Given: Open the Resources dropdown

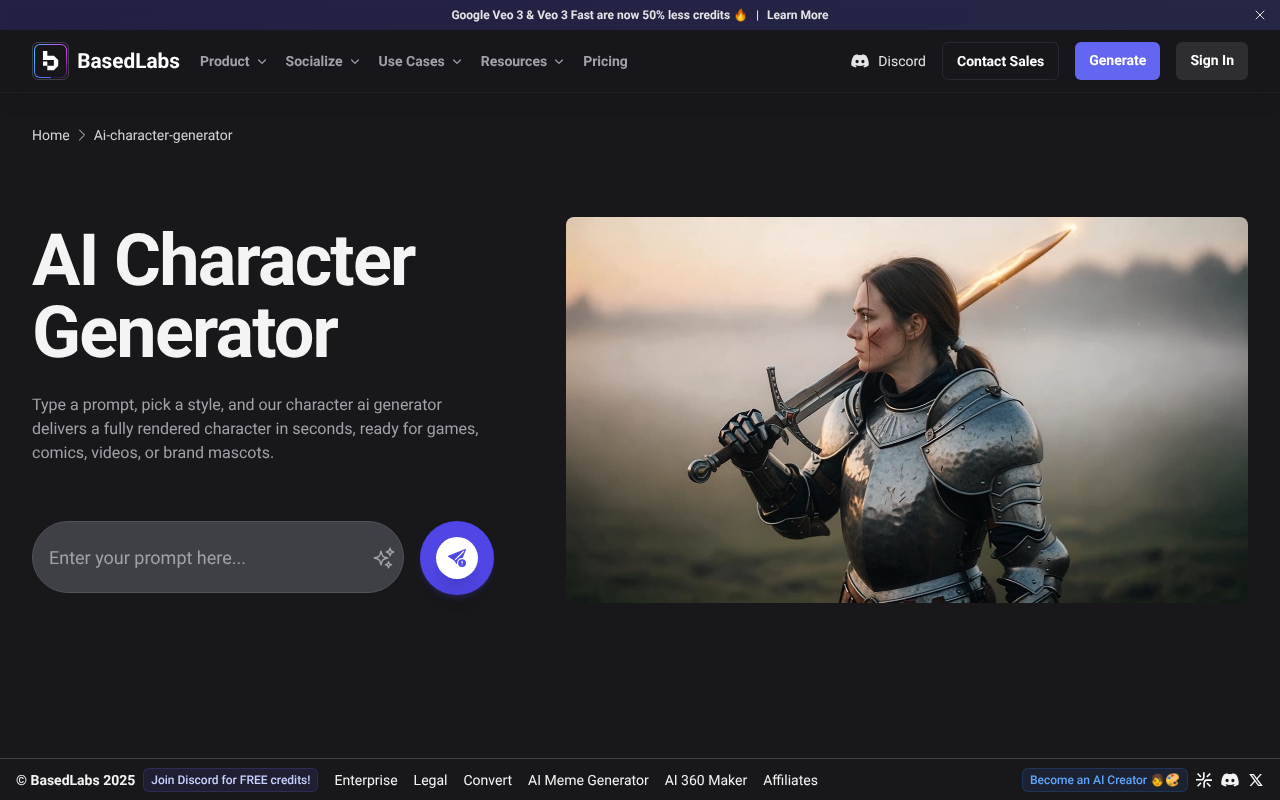Looking at the screenshot, I should [521, 61].
